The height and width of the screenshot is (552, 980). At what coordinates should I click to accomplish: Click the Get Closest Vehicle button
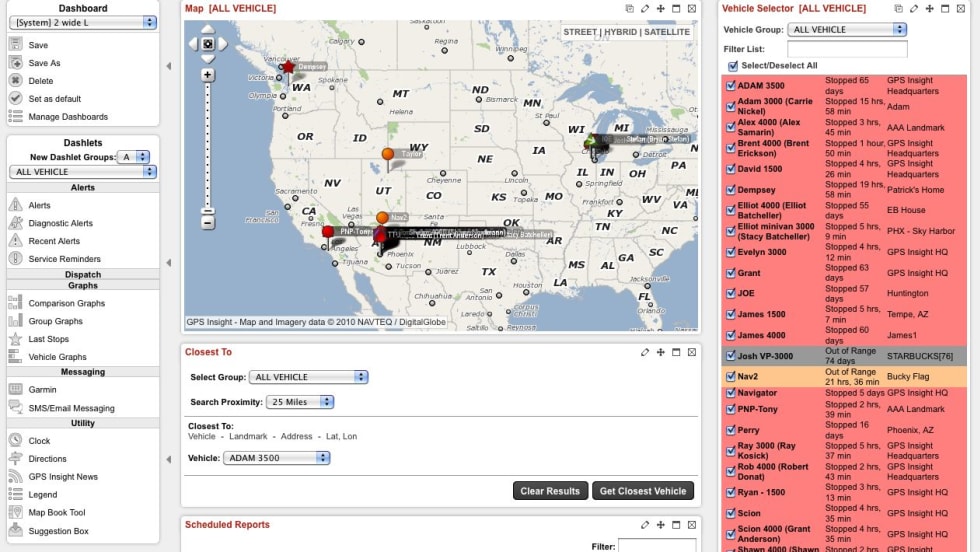tap(643, 491)
